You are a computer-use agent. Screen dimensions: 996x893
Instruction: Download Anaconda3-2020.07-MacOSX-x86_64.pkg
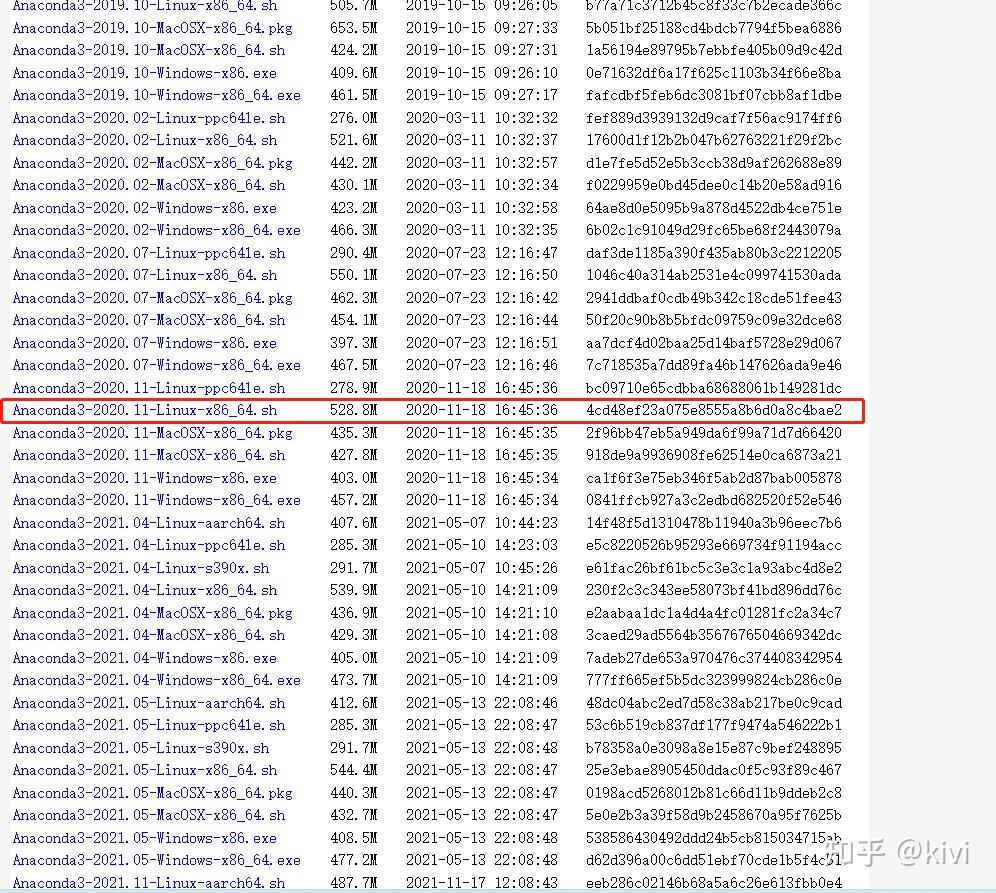pyautogui.click(x=152, y=298)
